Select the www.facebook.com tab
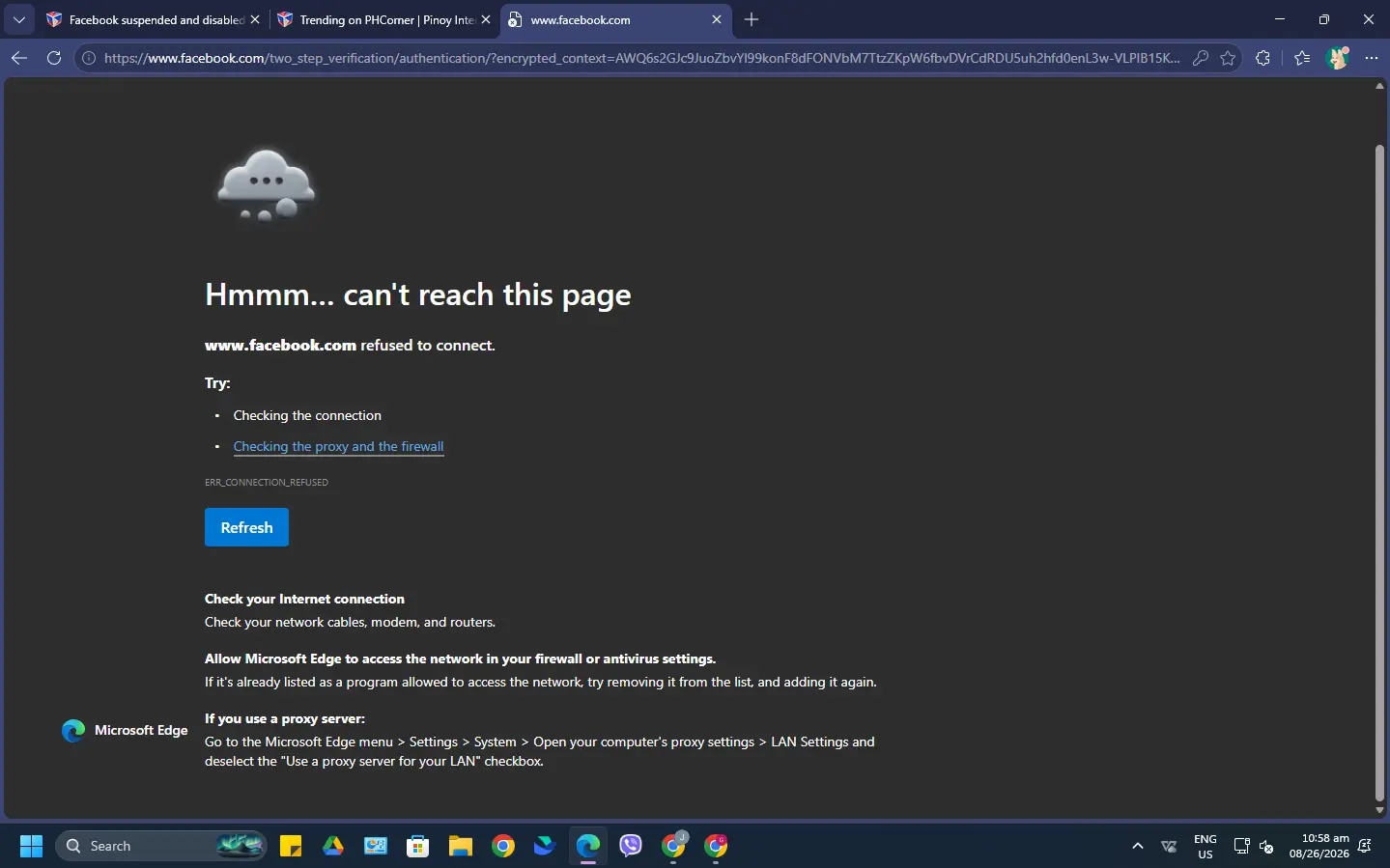This screenshot has width=1390, height=868. [615, 19]
